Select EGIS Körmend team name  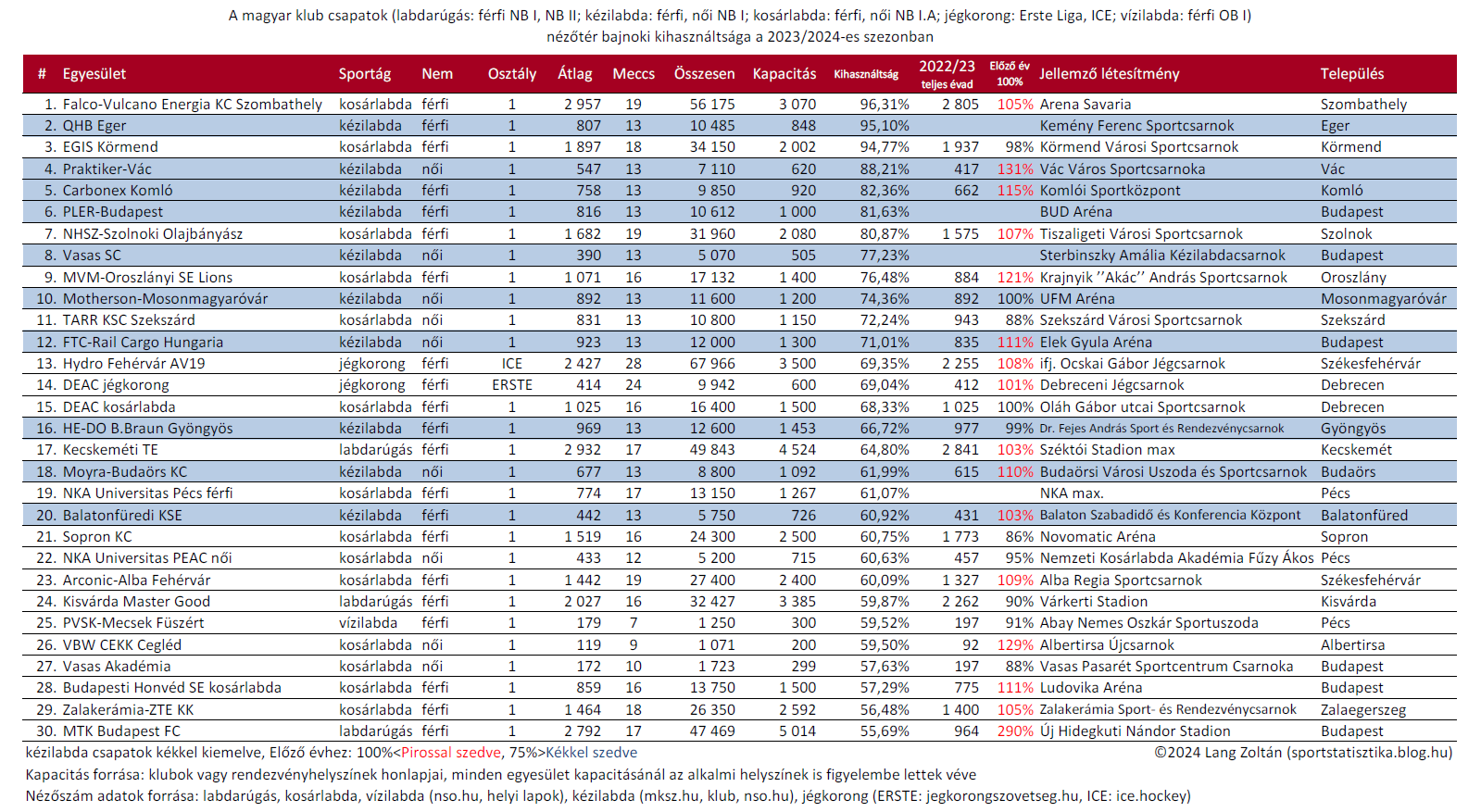[110, 147]
